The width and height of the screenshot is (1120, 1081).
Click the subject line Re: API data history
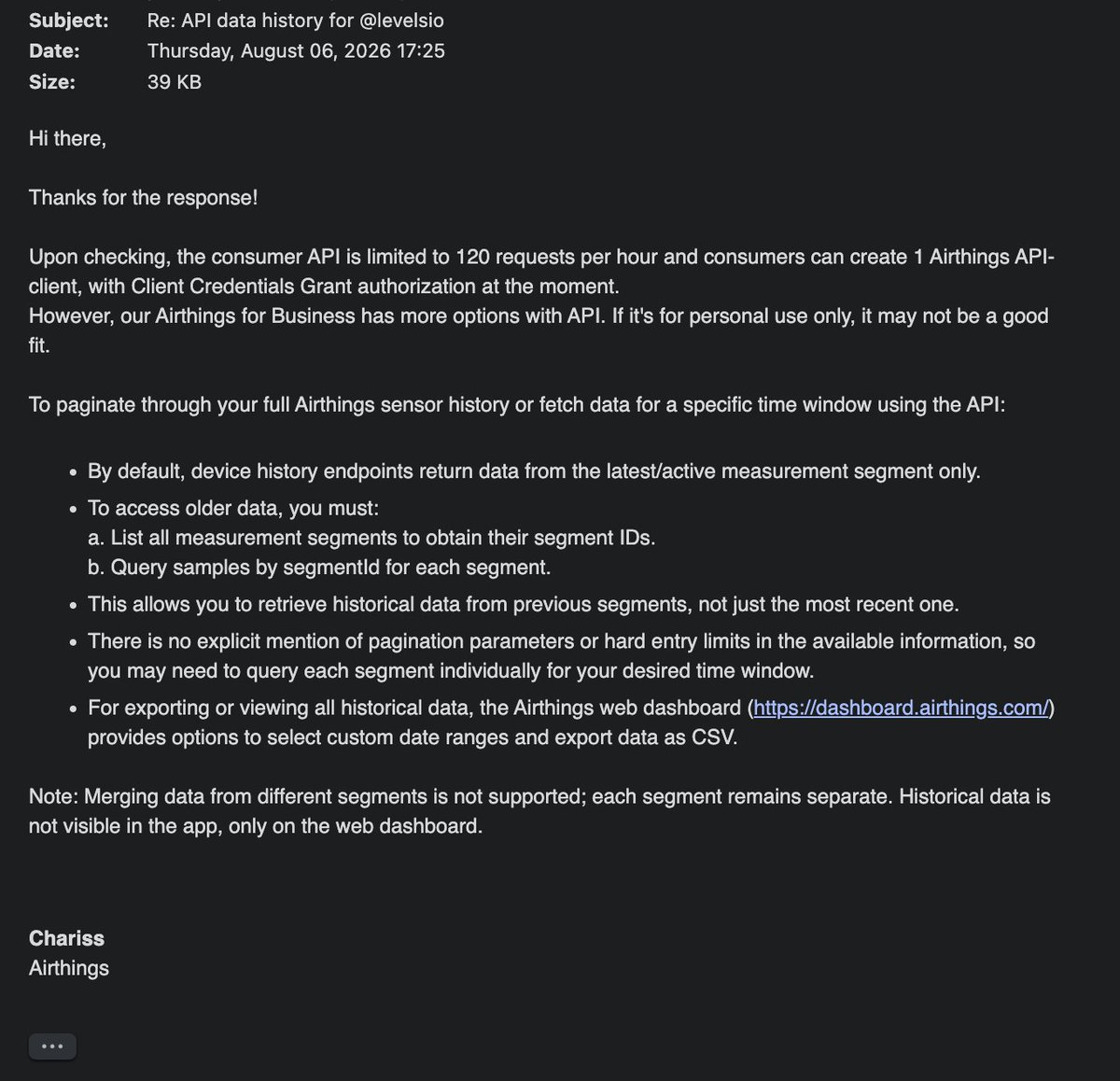coord(296,20)
